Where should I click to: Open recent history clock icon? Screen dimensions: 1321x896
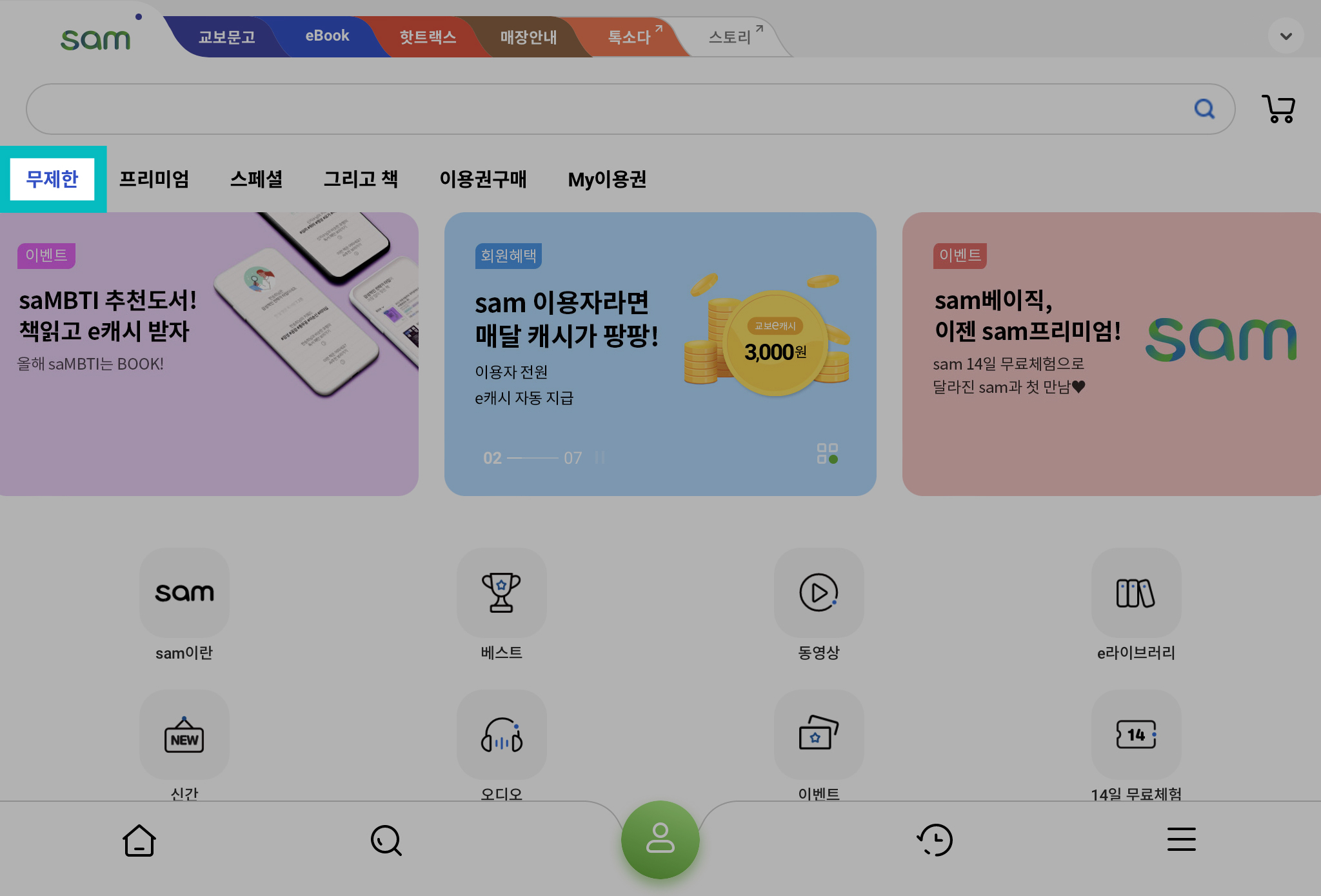935,840
